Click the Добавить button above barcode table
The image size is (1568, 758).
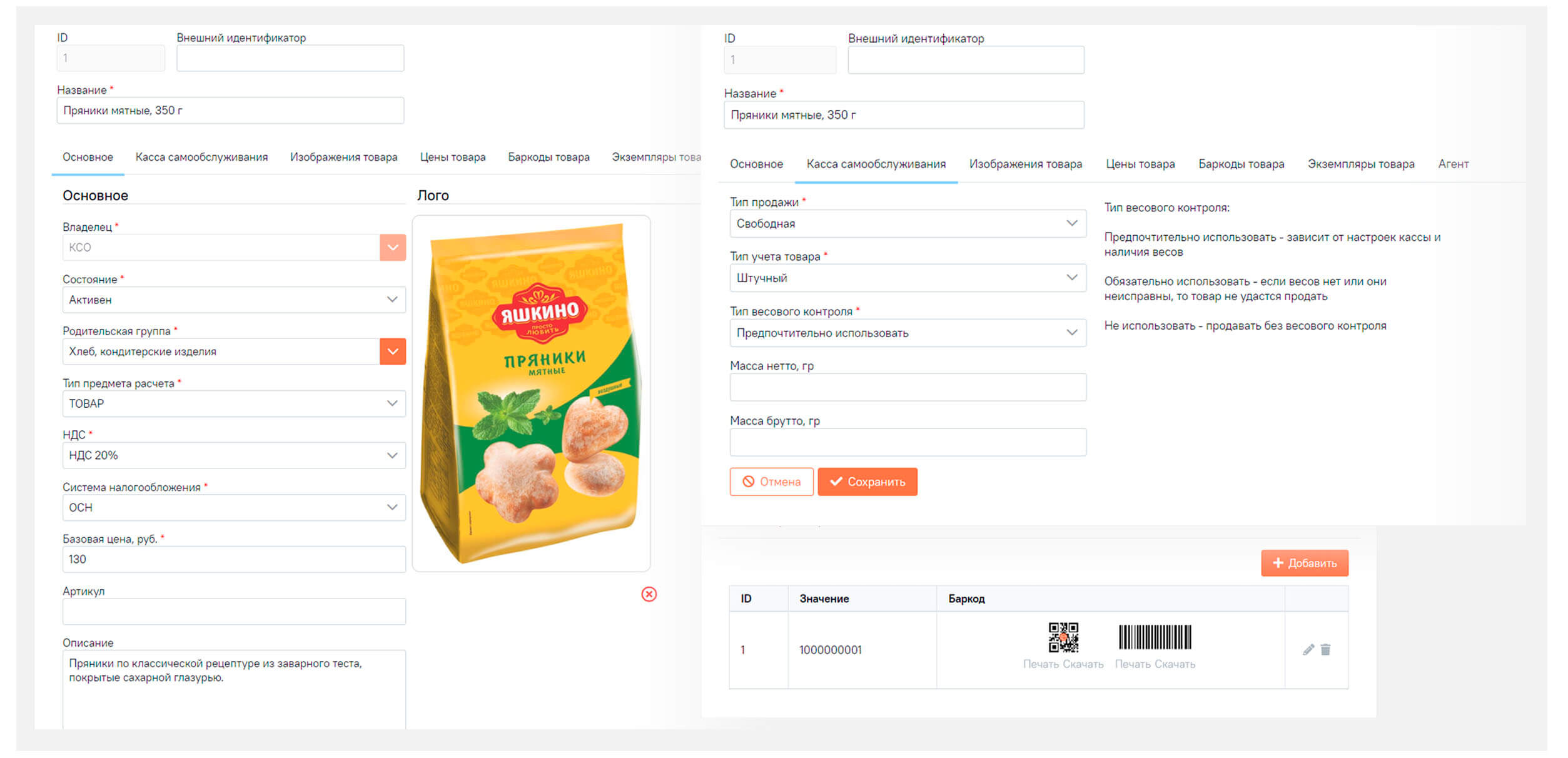pyautogui.click(x=1304, y=563)
